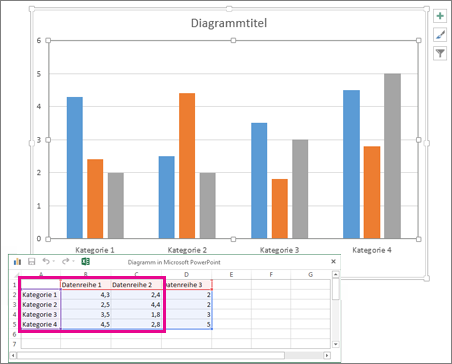Expand the Undo history dropdown arrow

pyautogui.click(x=54, y=262)
